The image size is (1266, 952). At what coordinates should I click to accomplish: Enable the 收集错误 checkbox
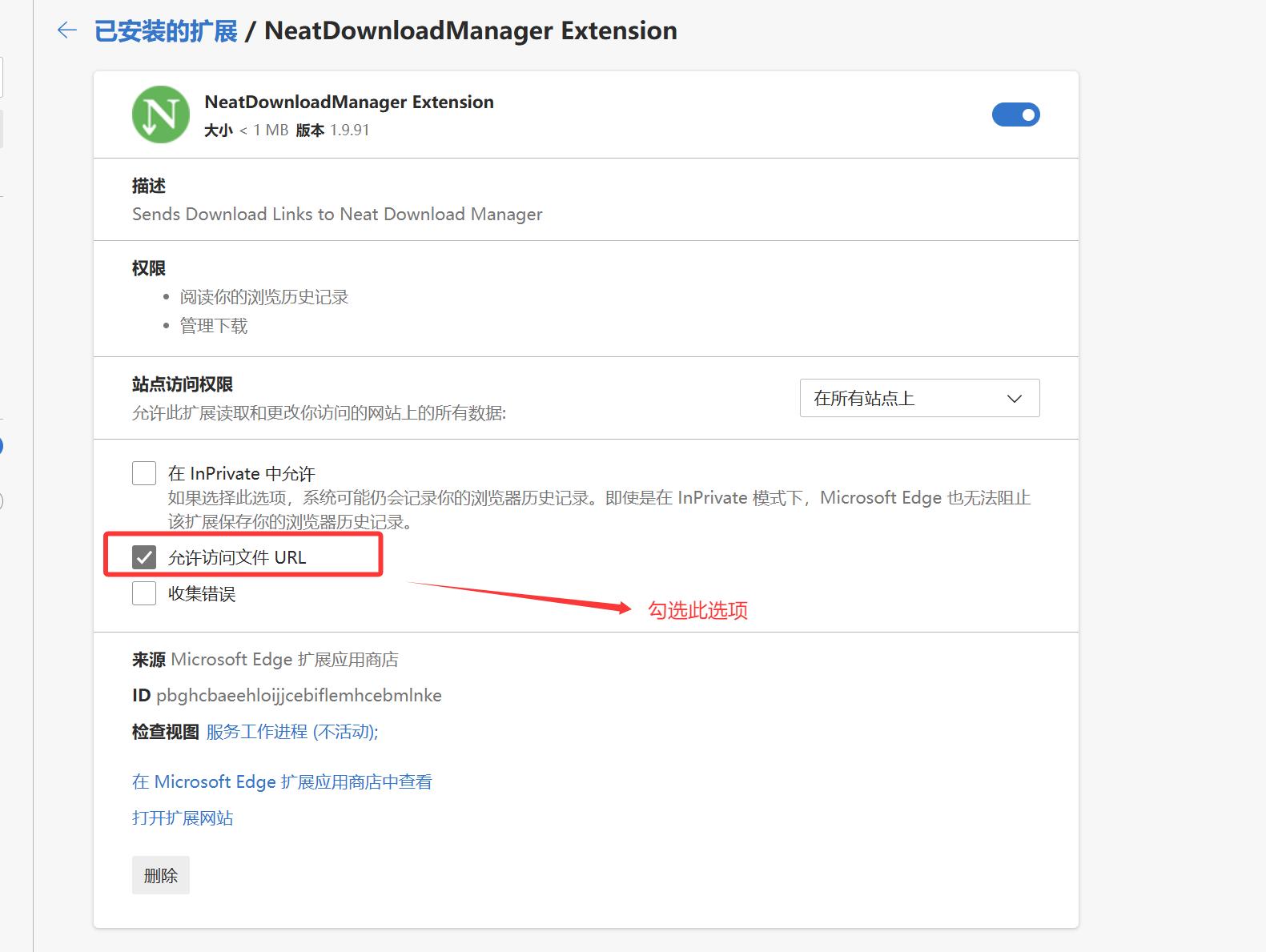pos(144,593)
